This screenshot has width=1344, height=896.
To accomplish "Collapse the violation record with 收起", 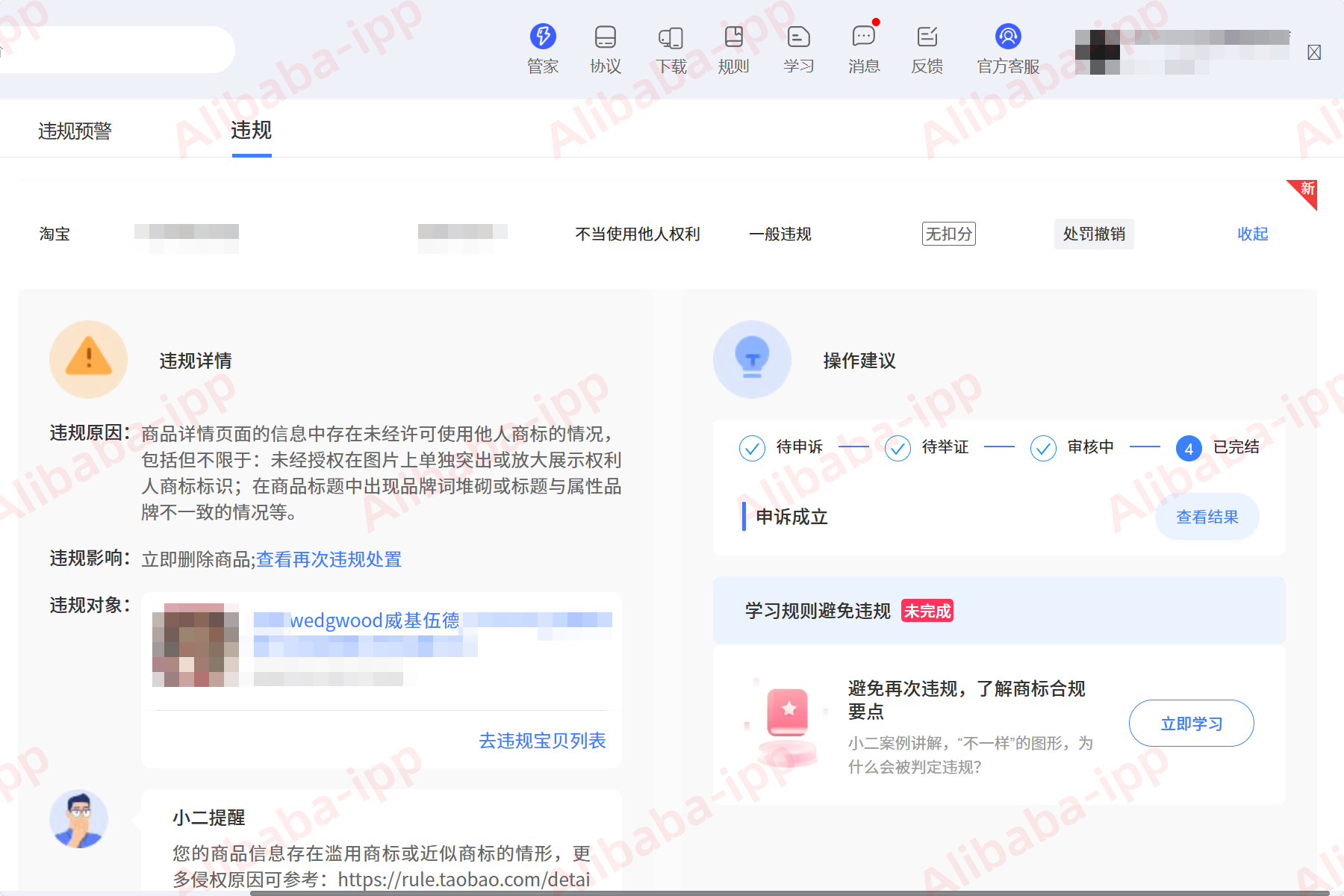I will [x=1253, y=234].
